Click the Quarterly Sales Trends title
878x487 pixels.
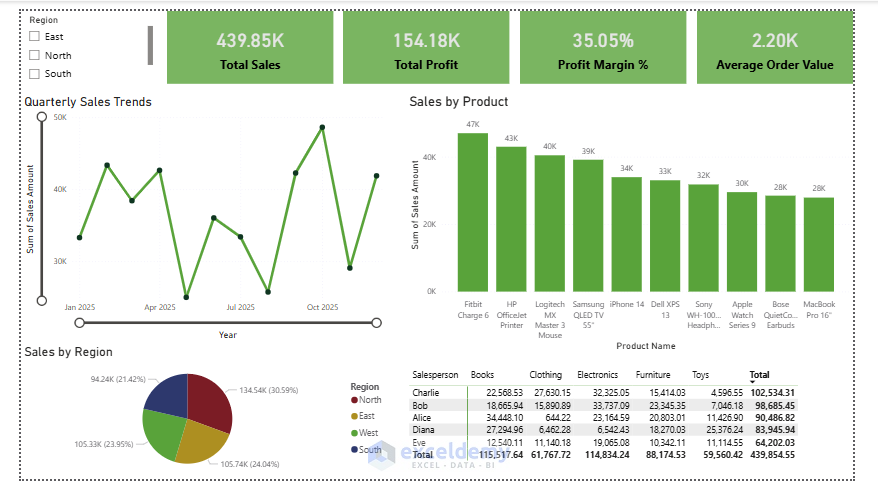[x=88, y=102]
